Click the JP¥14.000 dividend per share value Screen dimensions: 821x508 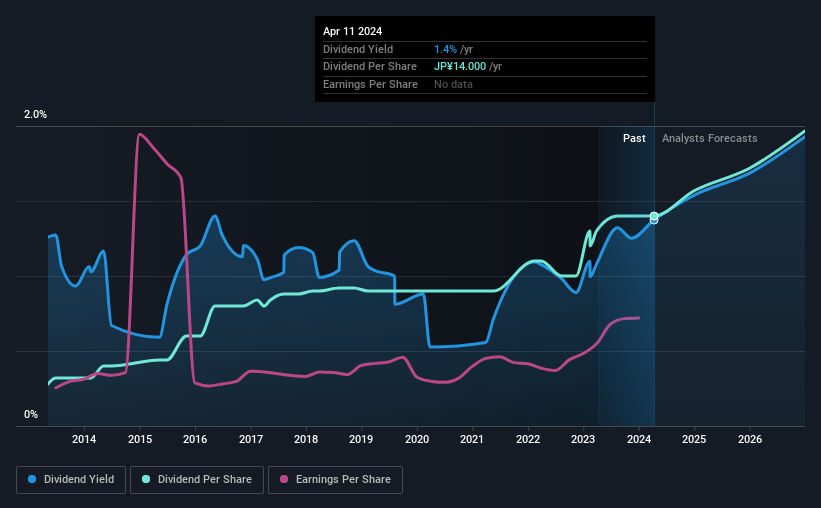pyautogui.click(x=460, y=67)
